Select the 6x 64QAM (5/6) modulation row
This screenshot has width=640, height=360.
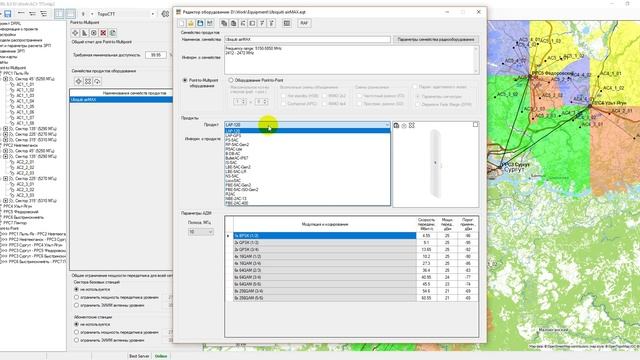(x=324, y=284)
